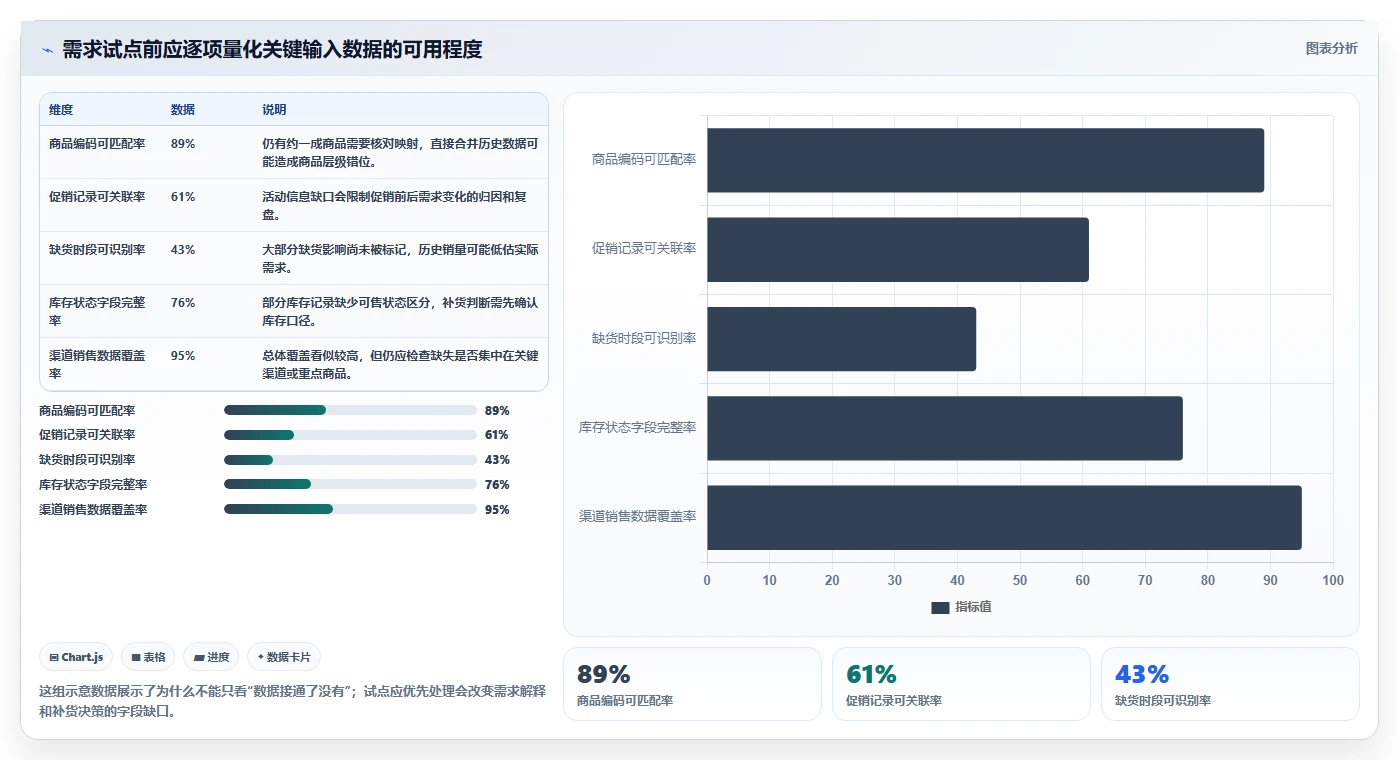This screenshot has height=760, width=1399.
Task: Click chart y-axis label 渠道销售数据覆盖率
Action: (x=638, y=517)
